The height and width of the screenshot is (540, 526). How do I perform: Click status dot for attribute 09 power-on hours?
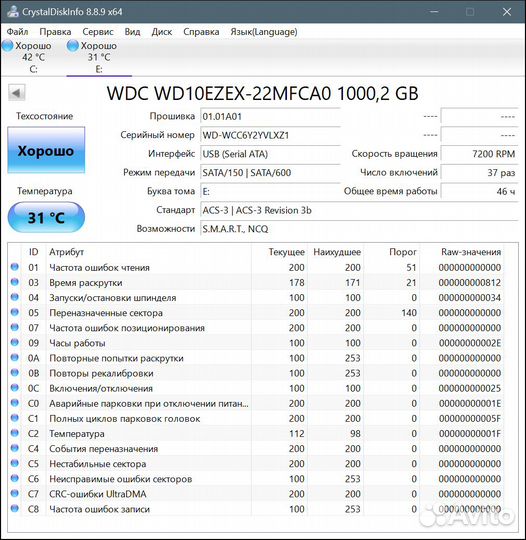pyautogui.click(x=15, y=342)
